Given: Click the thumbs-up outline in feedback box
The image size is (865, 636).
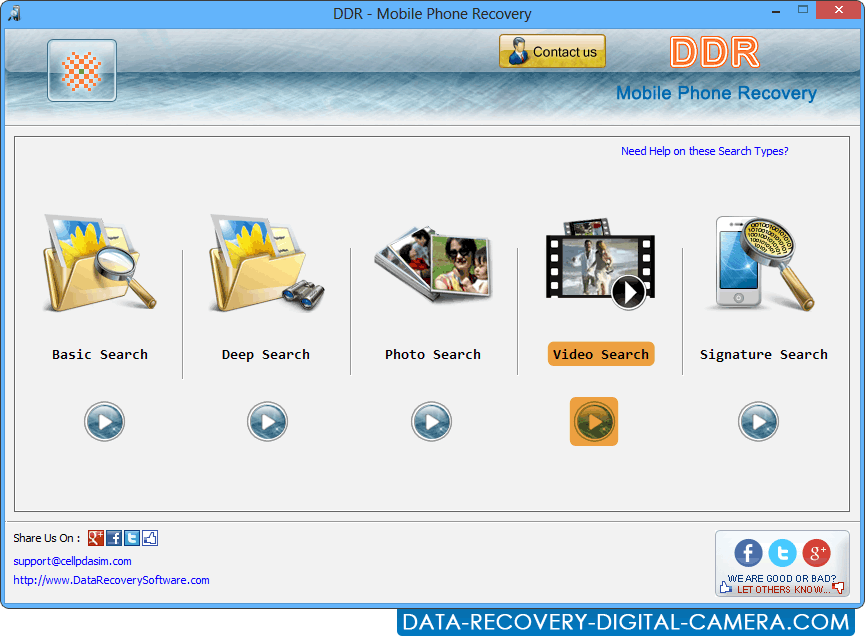Looking at the screenshot, I should (x=725, y=586).
